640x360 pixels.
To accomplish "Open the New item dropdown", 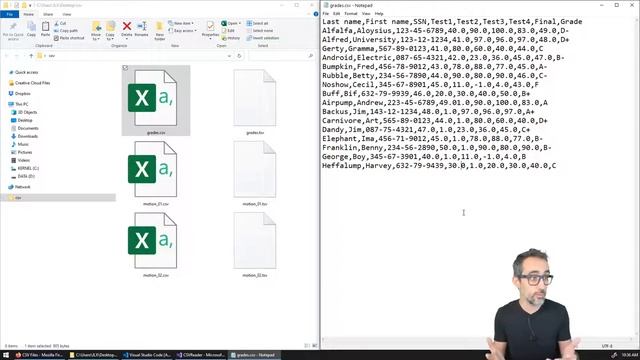I will click(x=181, y=23).
